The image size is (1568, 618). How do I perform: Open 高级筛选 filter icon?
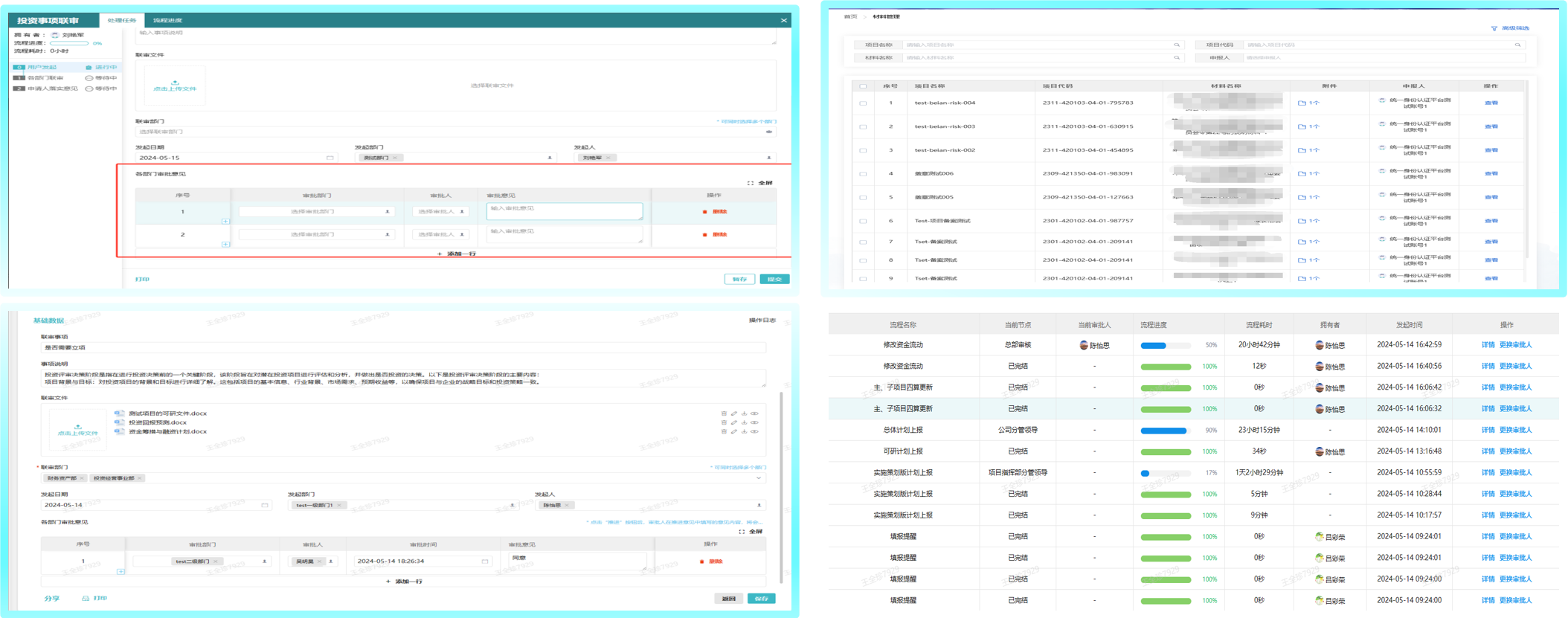point(1494,28)
